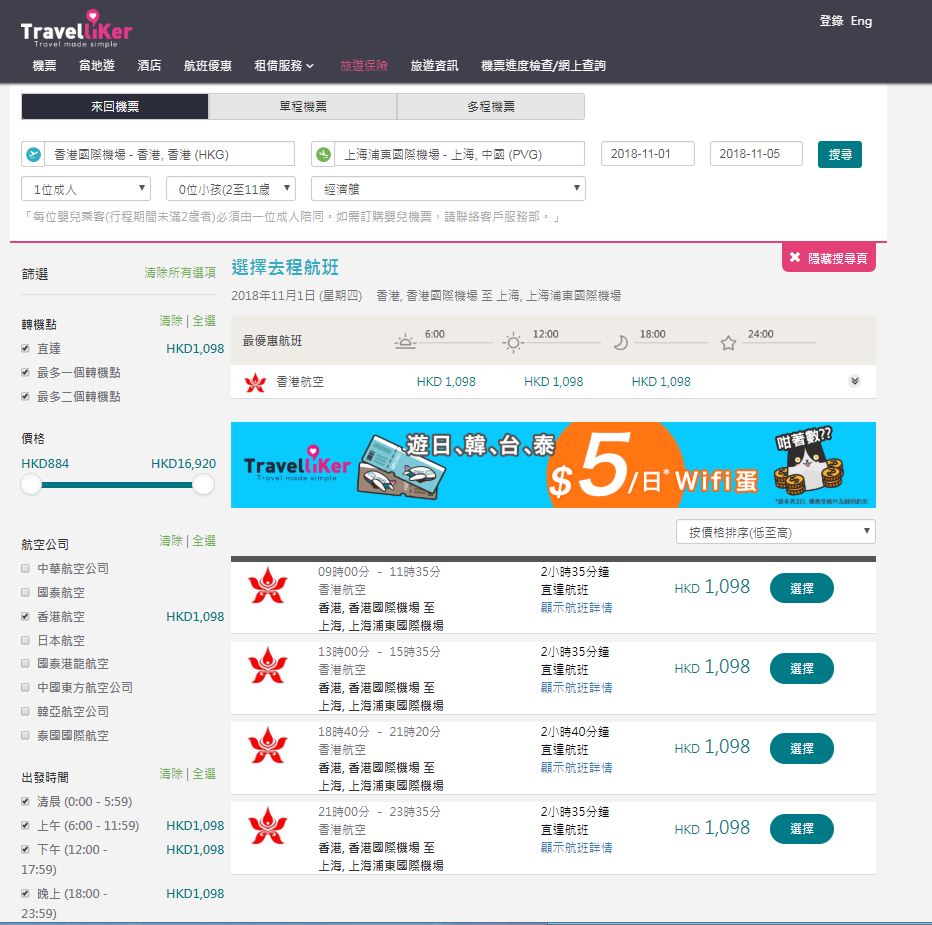Click the departure plane icon beside HKG field
The height and width of the screenshot is (925, 932).
(x=33, y=155)
